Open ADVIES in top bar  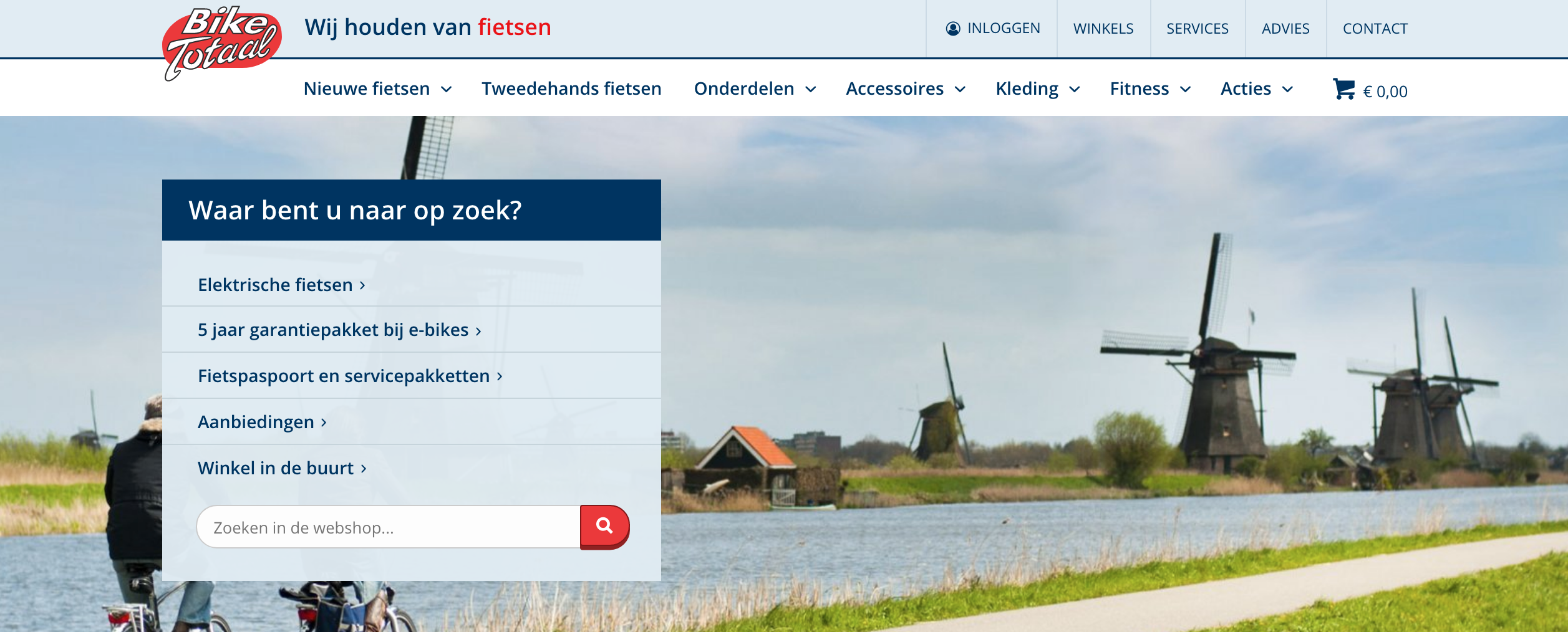click(1285, 29)
